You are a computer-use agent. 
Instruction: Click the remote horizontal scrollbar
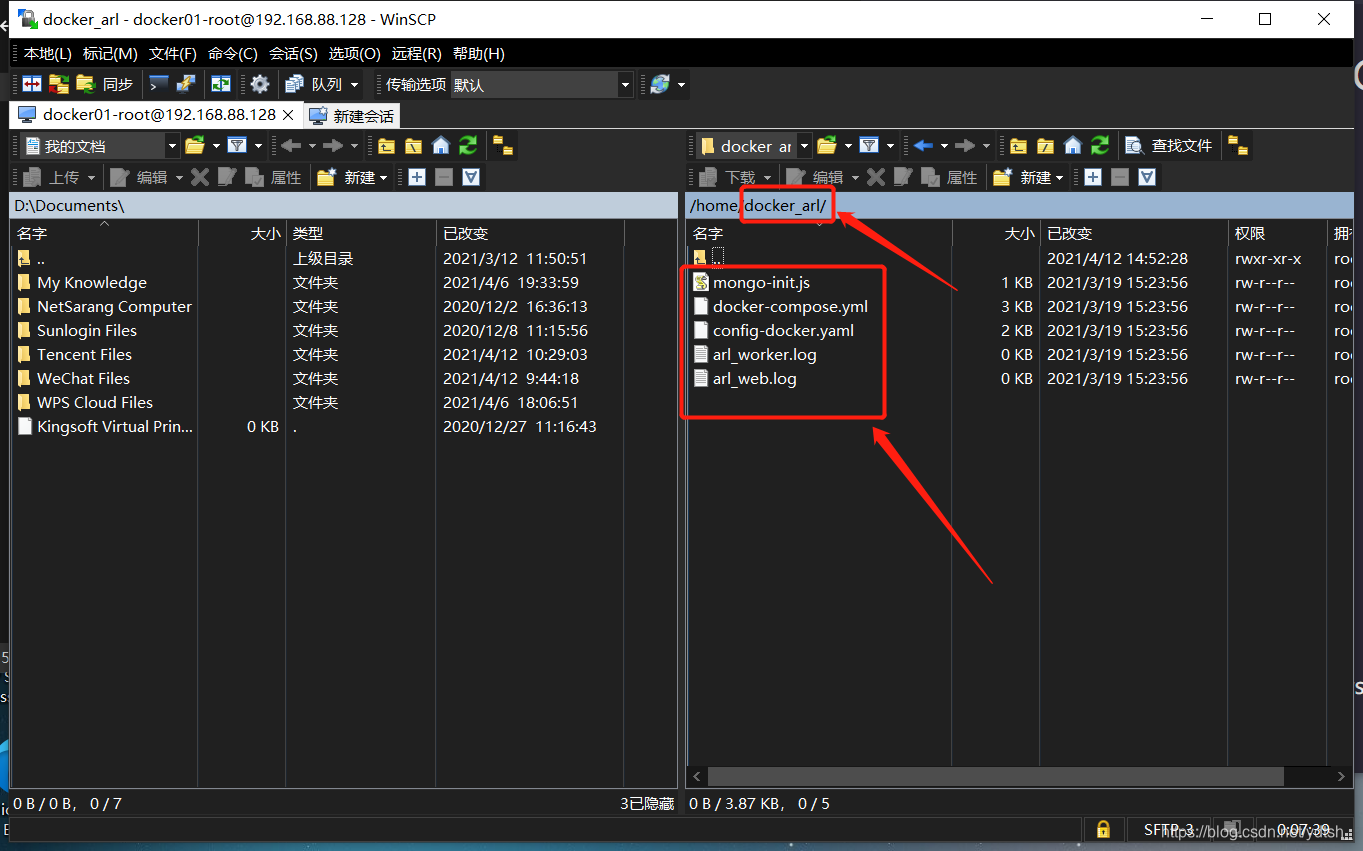pos(995,776)
